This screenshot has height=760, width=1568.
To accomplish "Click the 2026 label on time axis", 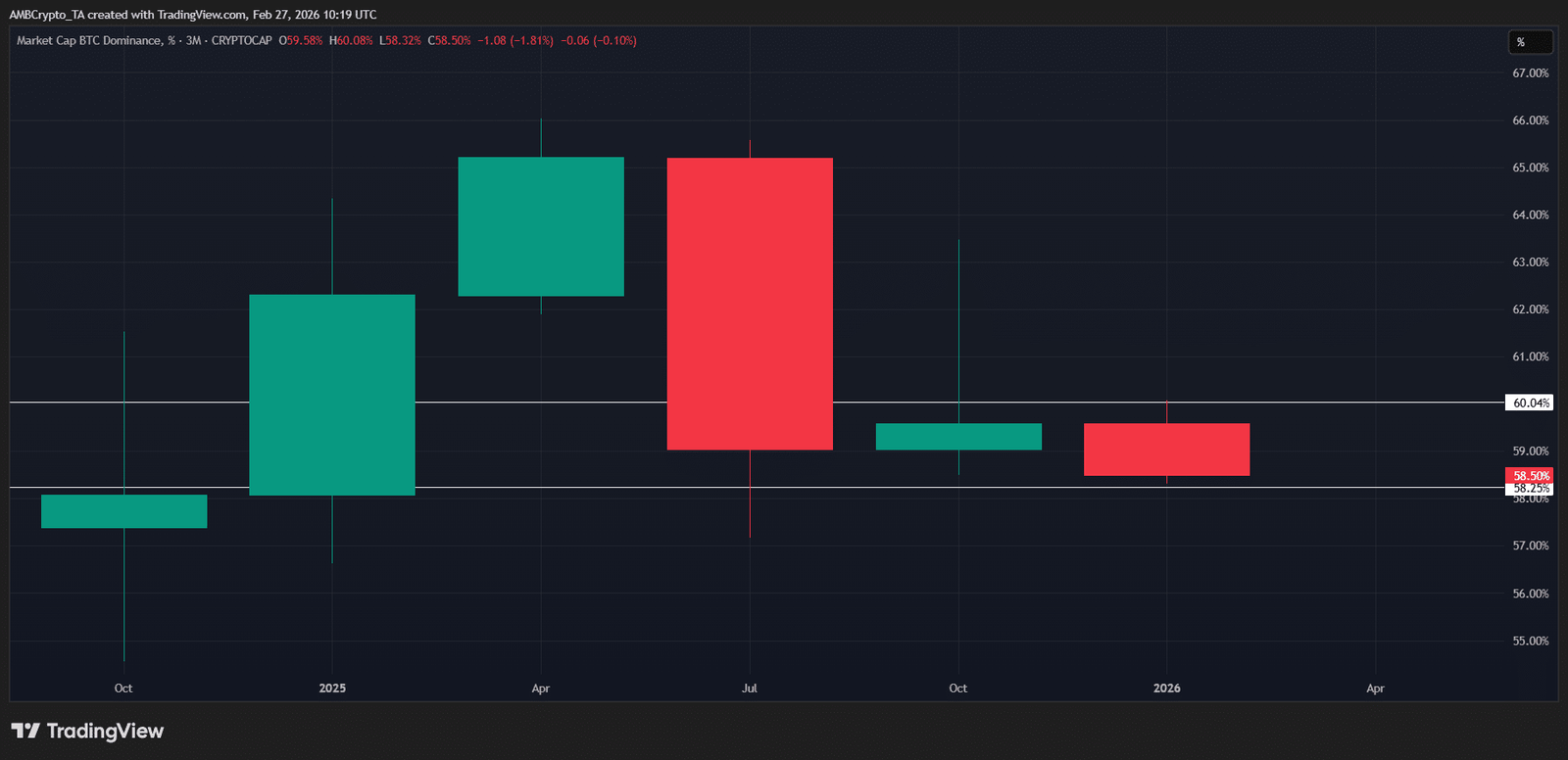I will coord(1166,689).
